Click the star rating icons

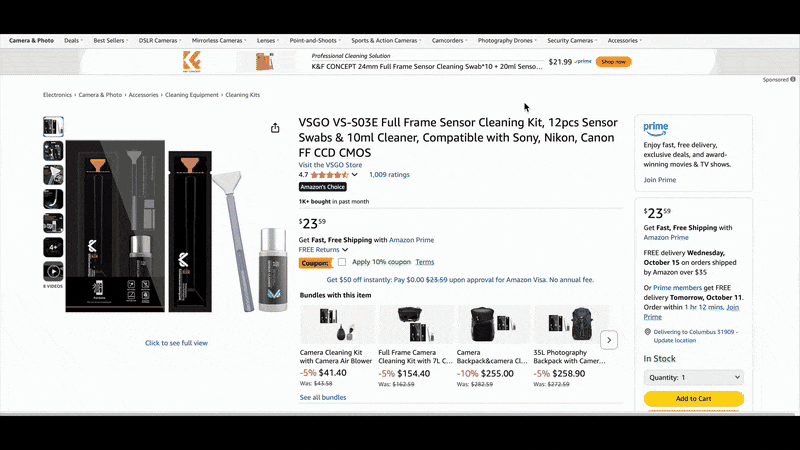[x=329, y=175]
